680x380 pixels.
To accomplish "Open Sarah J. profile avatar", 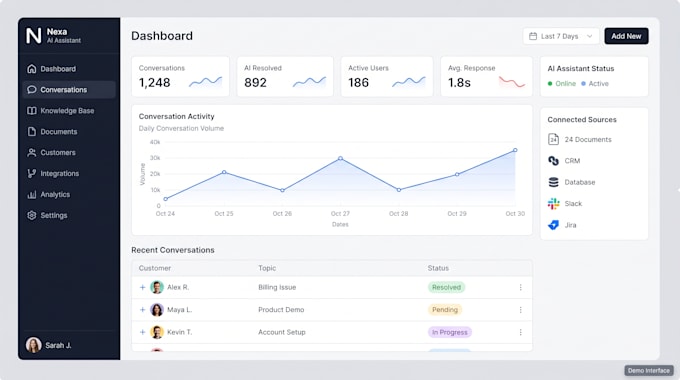I will 33,345.
